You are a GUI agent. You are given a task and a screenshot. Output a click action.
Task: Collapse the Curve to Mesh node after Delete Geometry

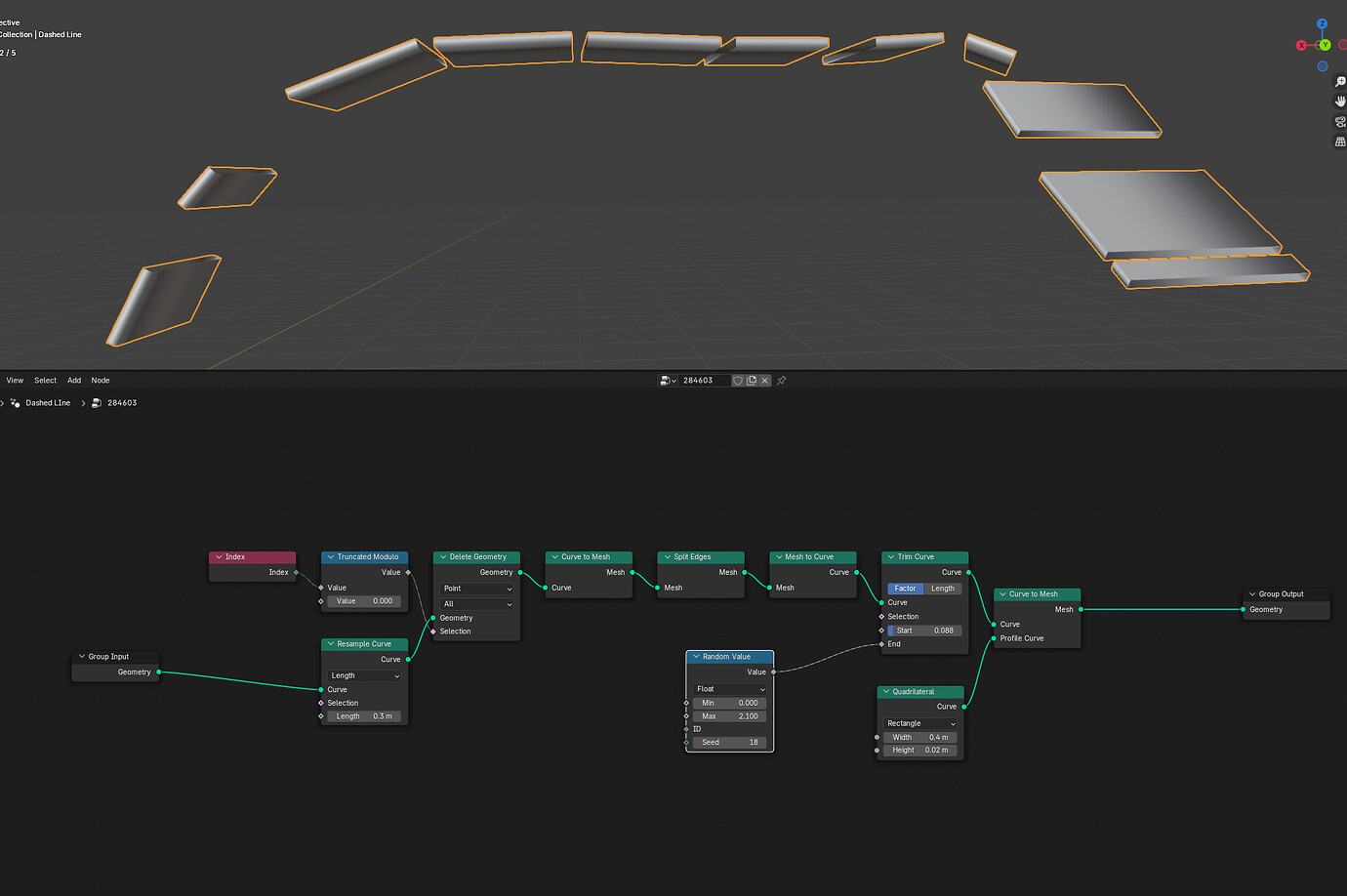click(555, 557)
